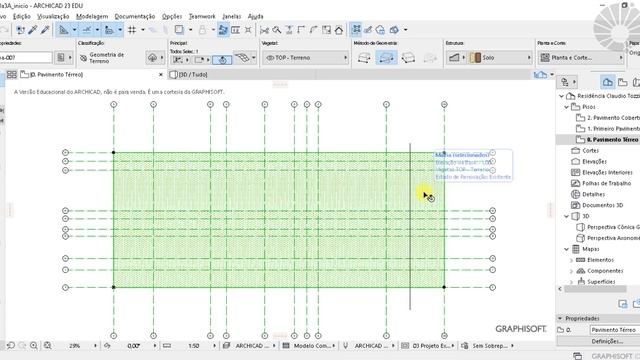Screen dimensions: 640x360
Task: Open the Sem Sobrep... graphic override dropdown
Action: pos(488,346)
